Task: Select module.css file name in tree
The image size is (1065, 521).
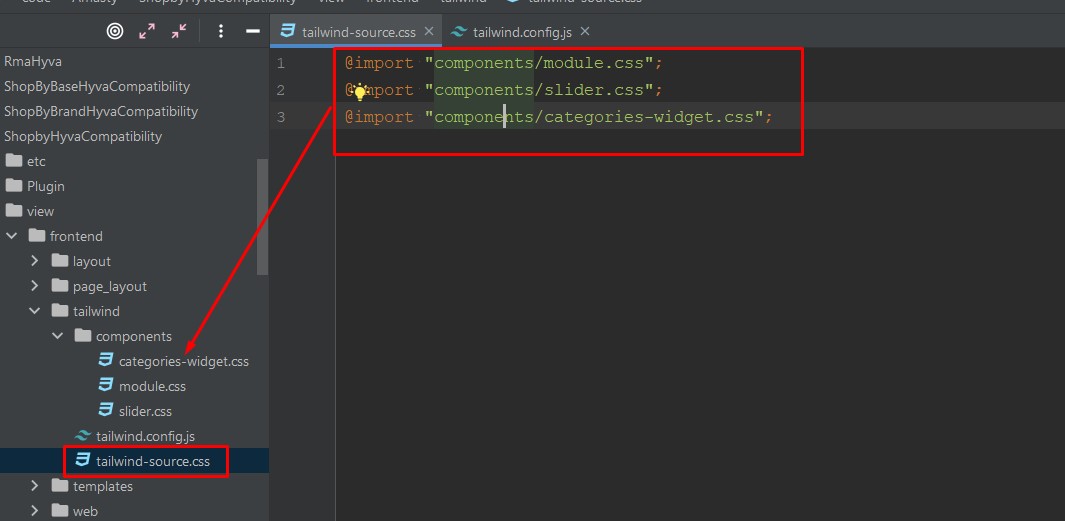Action: click(x=152, y=387)
